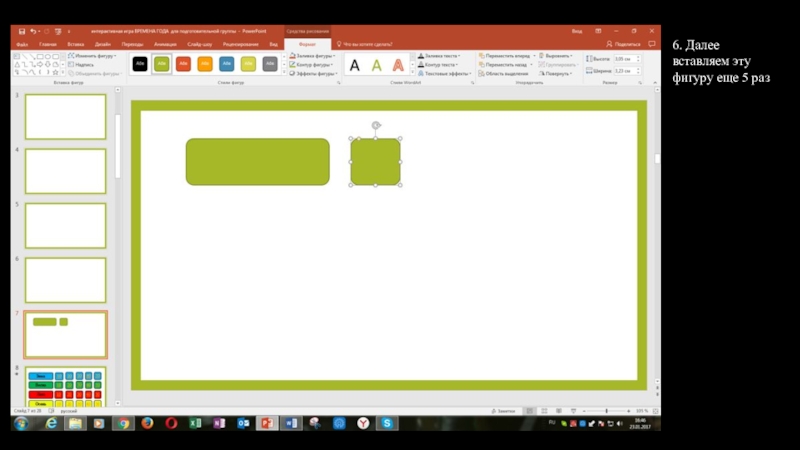This screenshot has height=450, width=800.
Task: Apply the black shape style
Action: [140, 64]
